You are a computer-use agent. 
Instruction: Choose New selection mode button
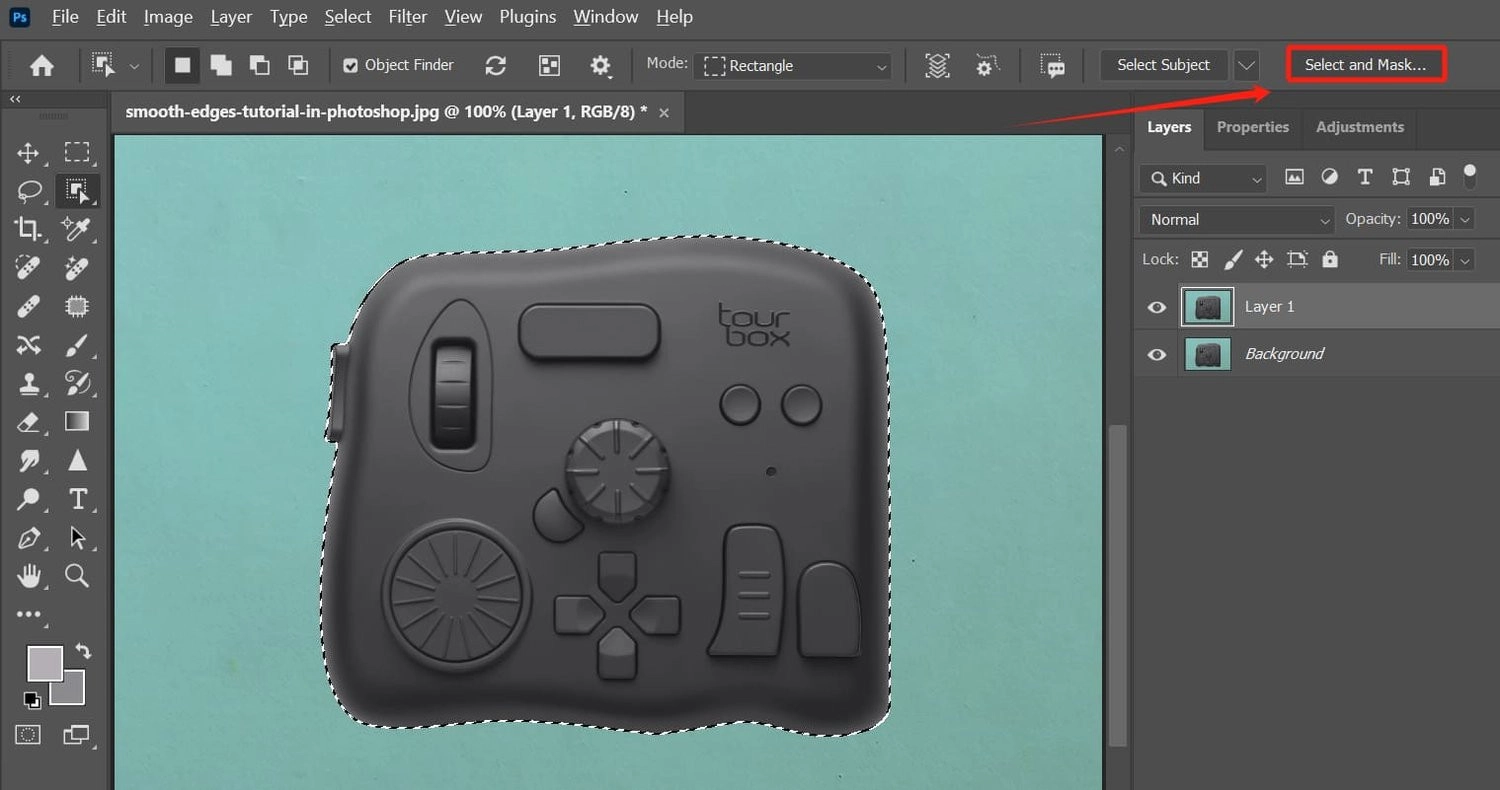[x=183, y=65]
